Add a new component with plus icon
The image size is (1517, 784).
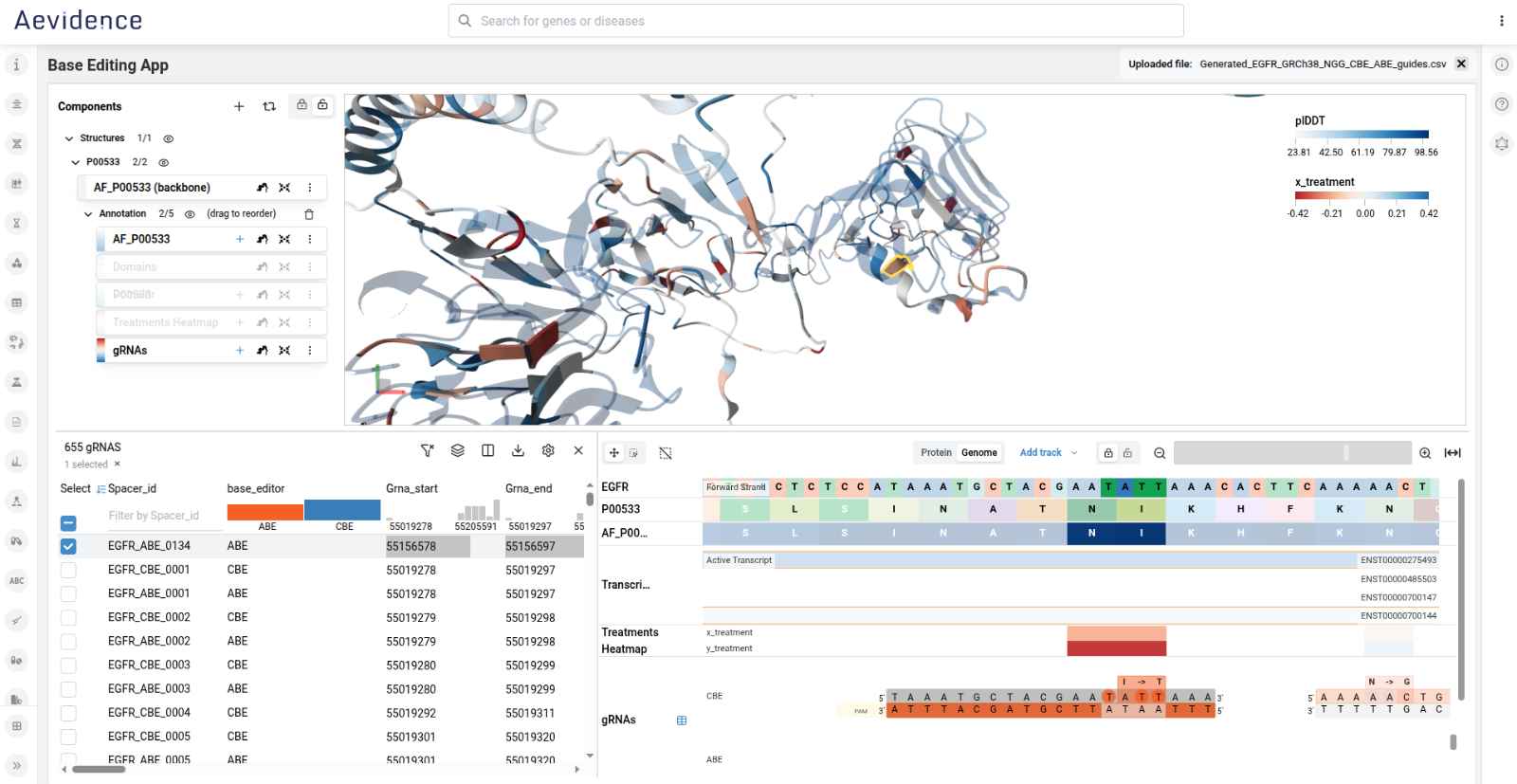tap(239, 106)
